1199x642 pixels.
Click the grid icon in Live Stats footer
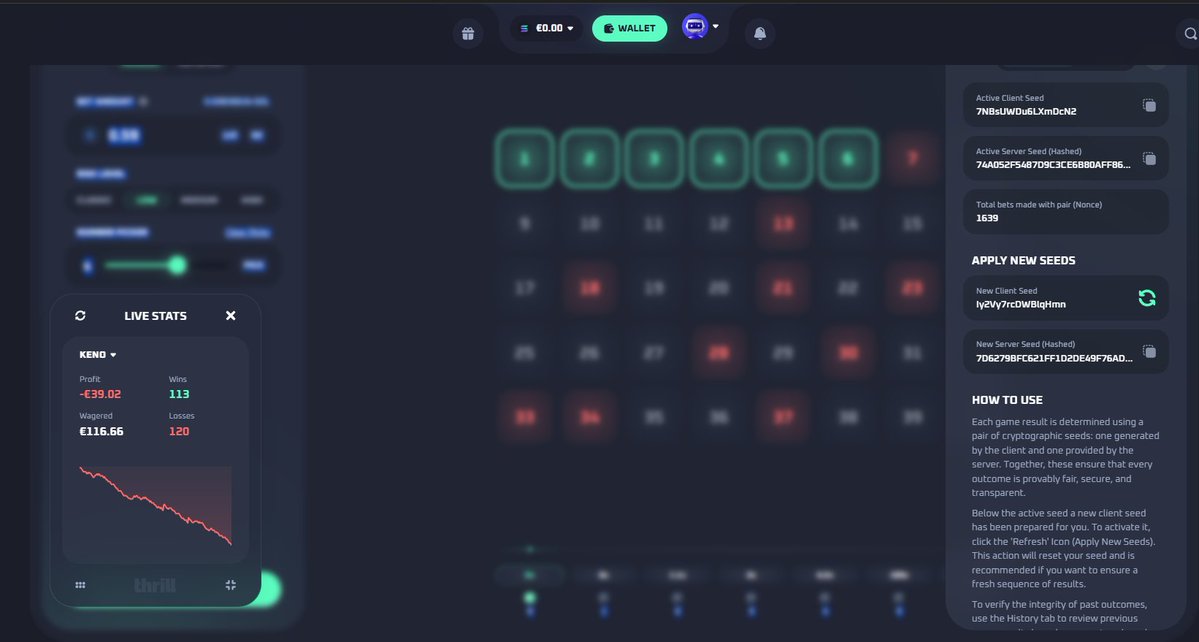pyautogui.click(x=80, y=585)
